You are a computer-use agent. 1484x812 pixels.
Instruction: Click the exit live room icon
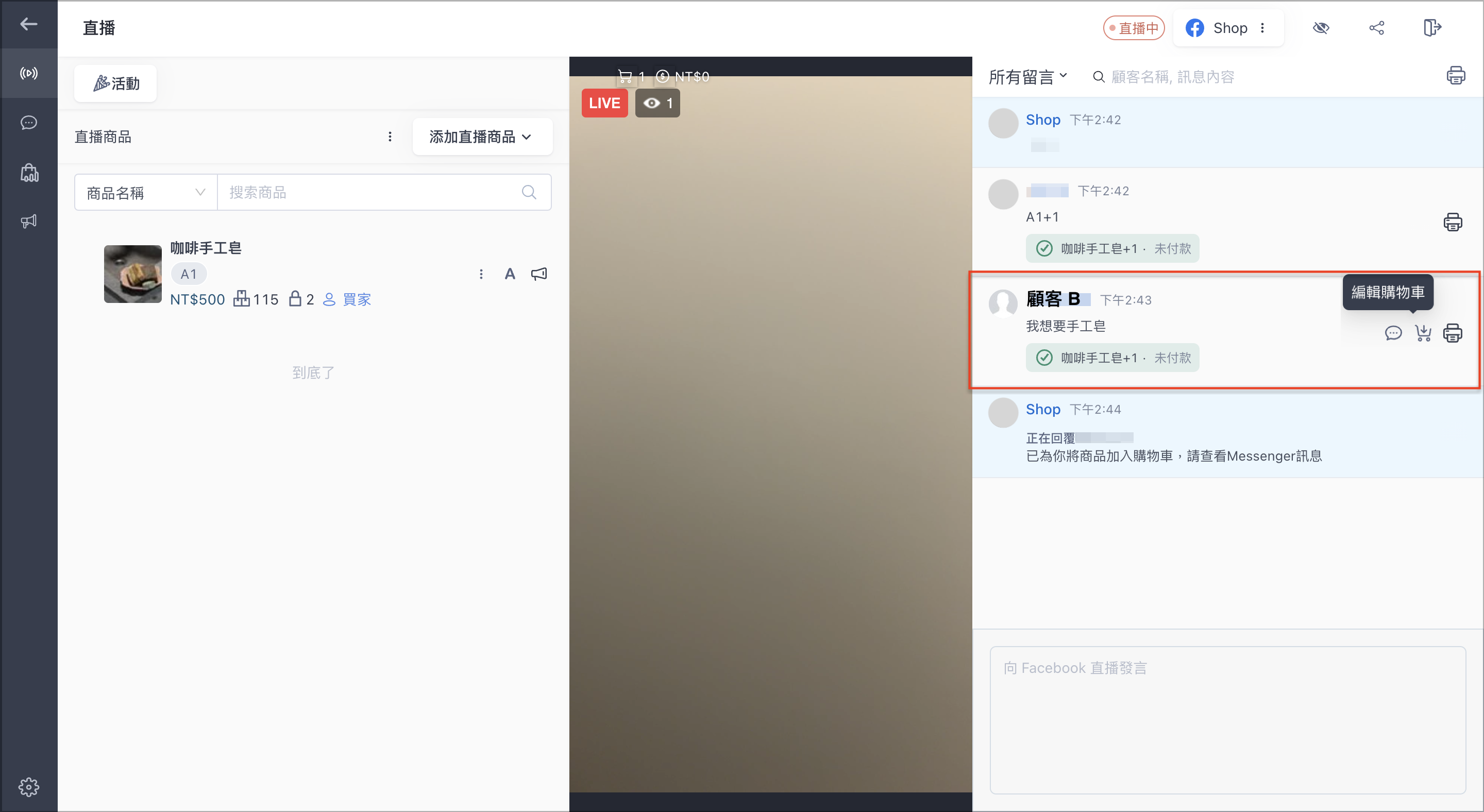tap(1432, 28)
